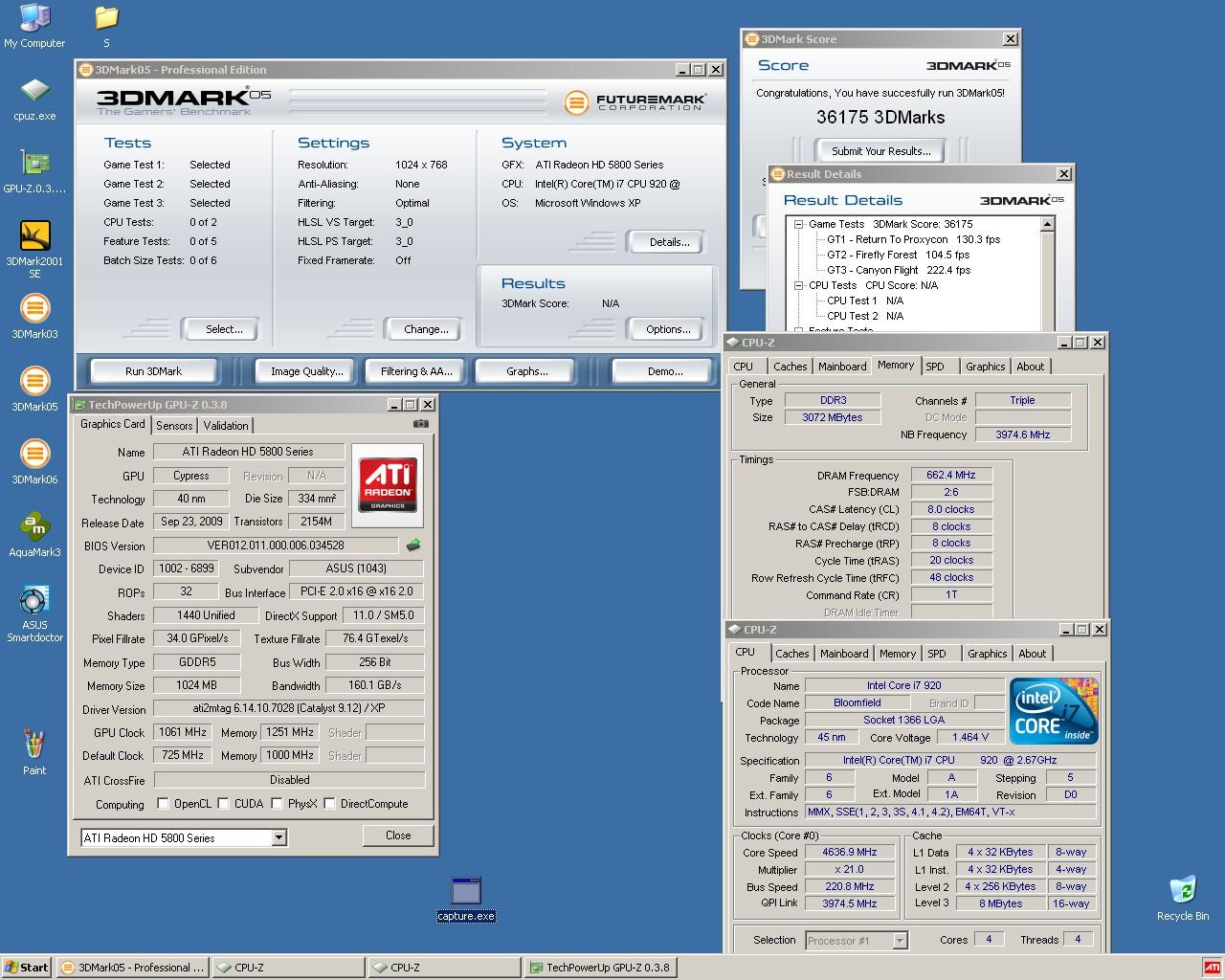Open Memory tab in lower CPU-Z window
Screen dimensions: 1225x980
pyautogui.click(x=898, y=654)
